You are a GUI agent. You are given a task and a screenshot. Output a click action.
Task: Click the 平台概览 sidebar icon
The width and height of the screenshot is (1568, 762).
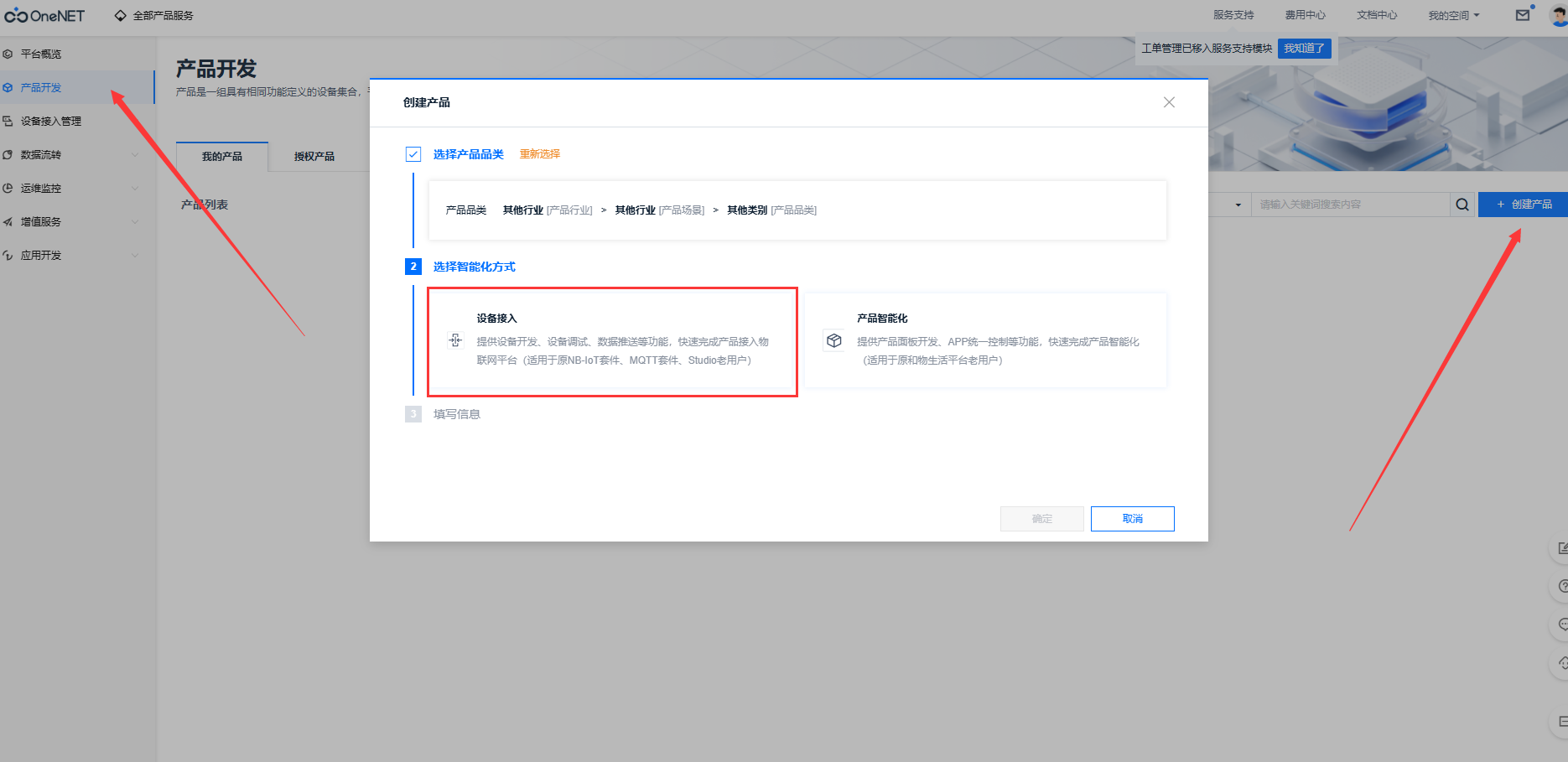(8, 54)
